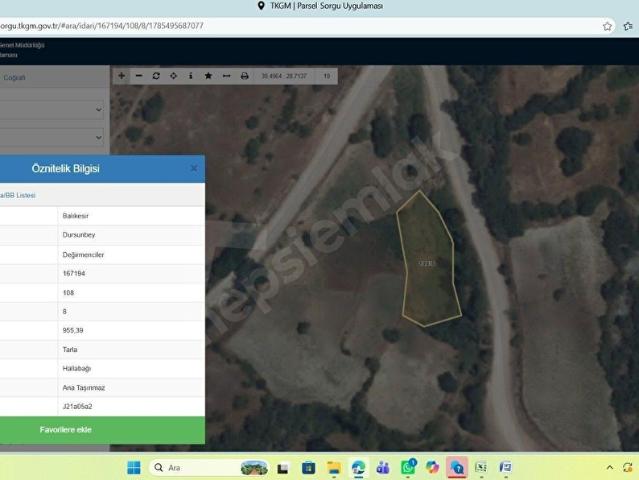This screenshot has height=480, width=639.
Task: Click the taskbar Ara search box
Action: pos(209,468)
